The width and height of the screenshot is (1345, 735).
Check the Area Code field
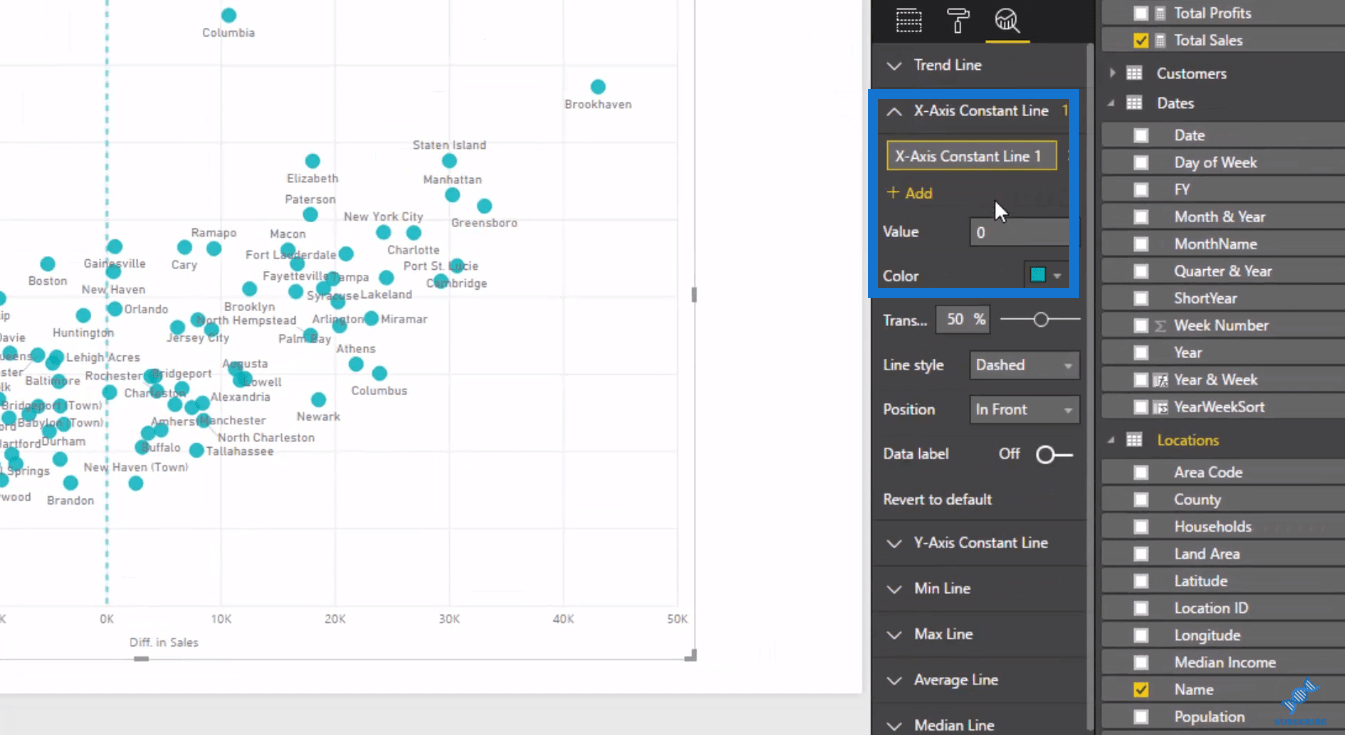pos(1141,472)
